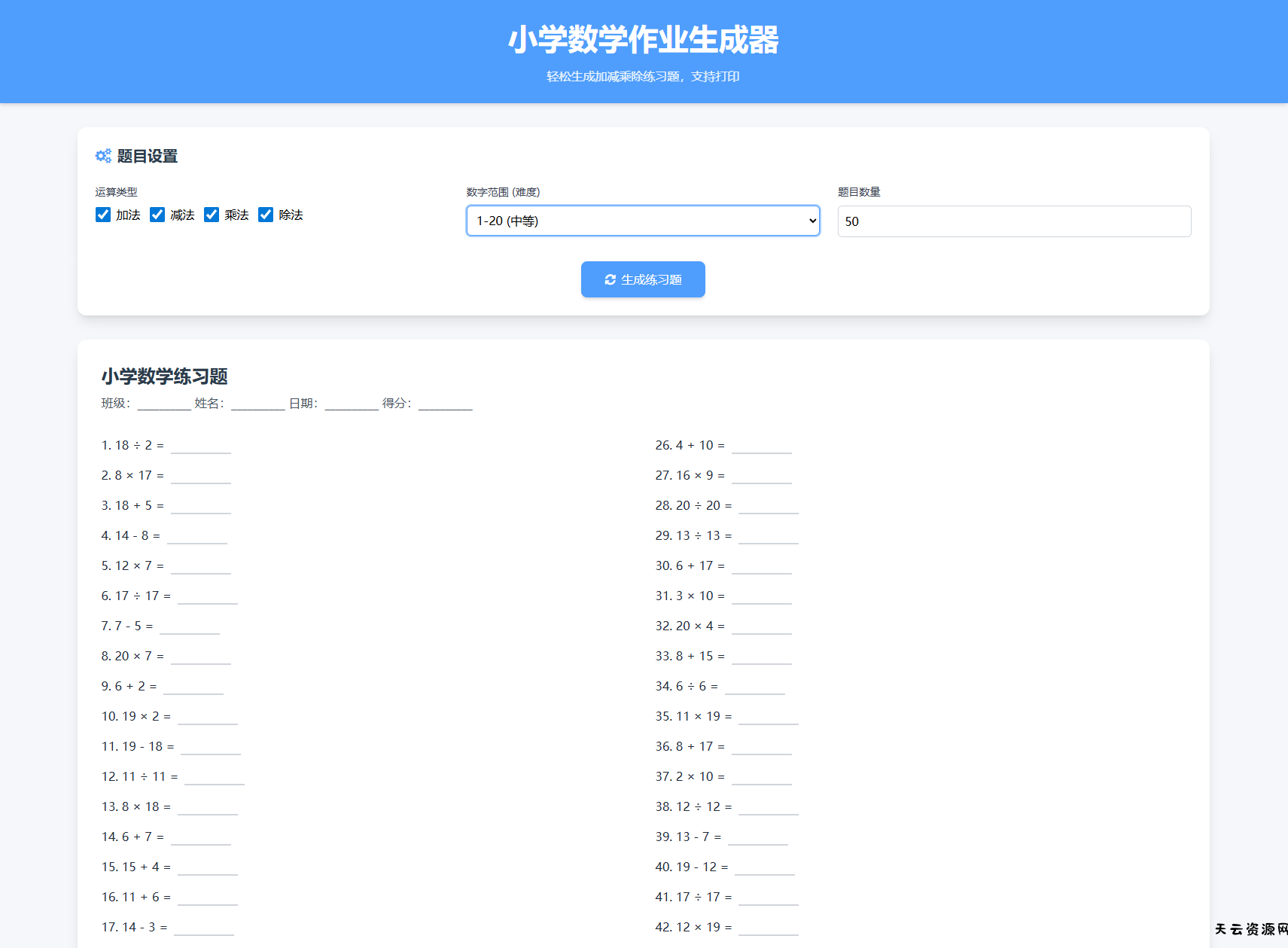1288x948 pixels.
Task: Click the answer blank for 11 × 19
Action: point(768,718)
